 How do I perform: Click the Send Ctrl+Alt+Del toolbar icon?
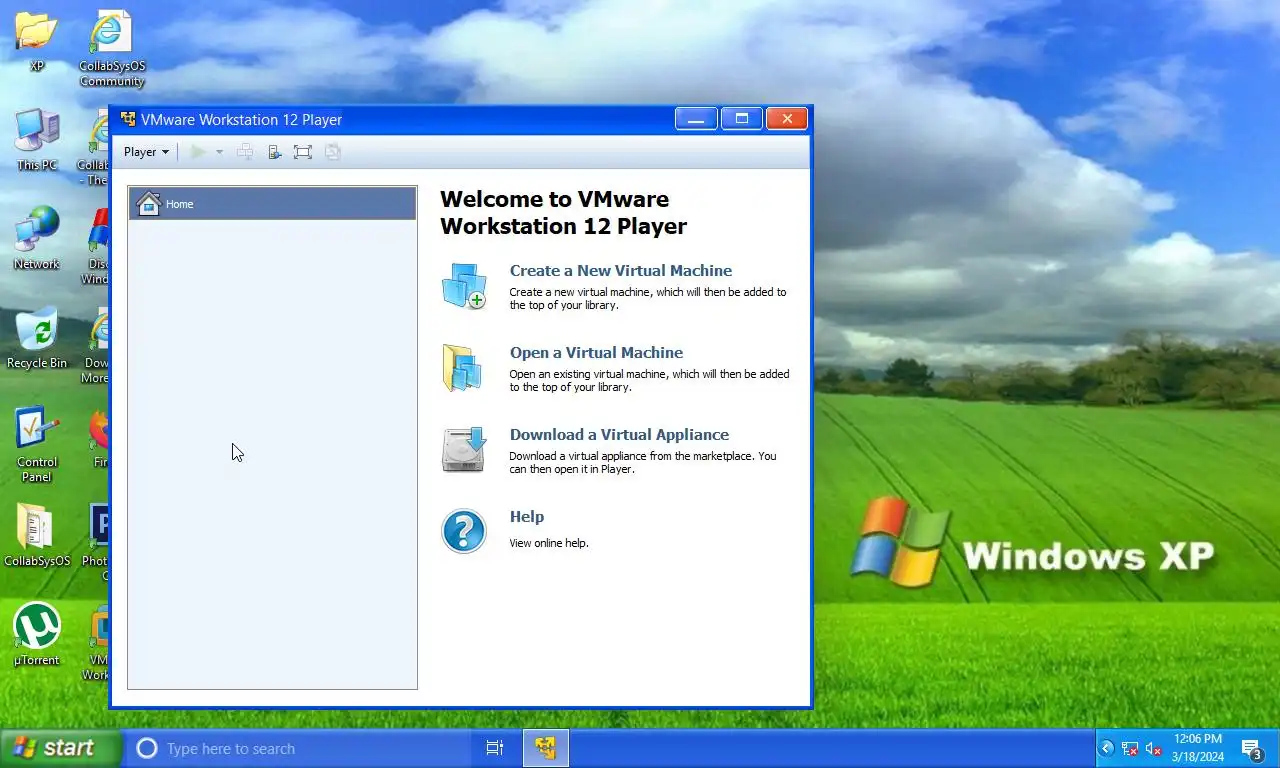click(x=244, y=152)
